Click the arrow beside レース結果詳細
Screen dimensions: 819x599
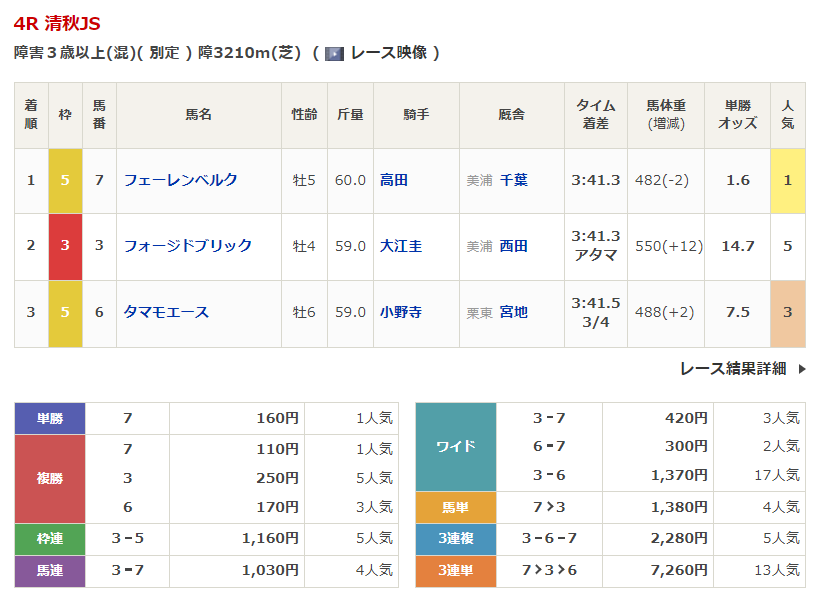(x=802, y=369)
